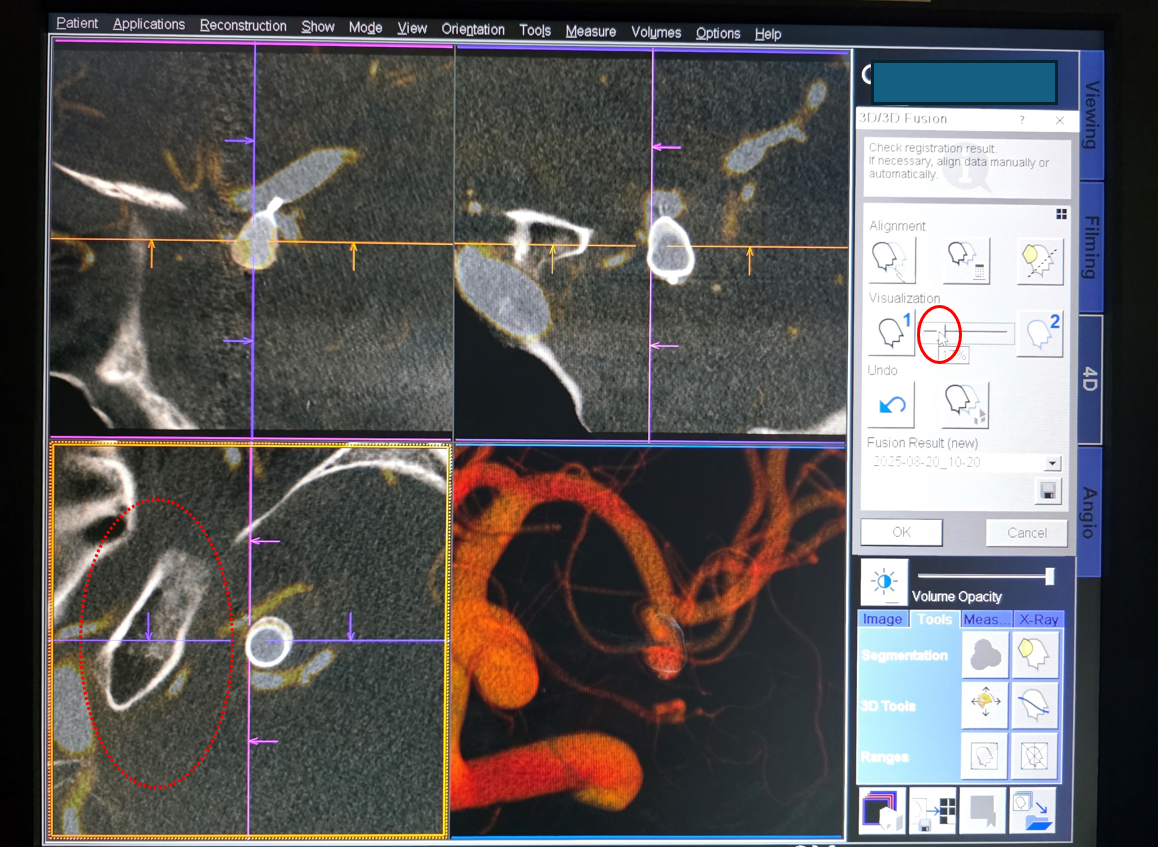1158x847 pixels.
Task: Open the Reconstruction menu
Action: (x=243, y=26)
